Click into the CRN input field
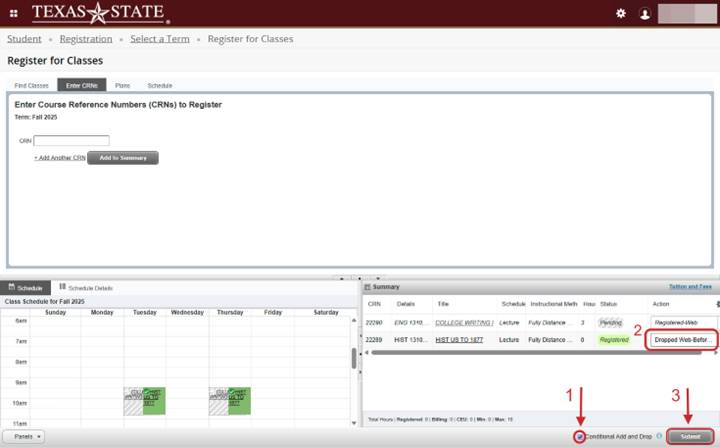 [72, 141]
